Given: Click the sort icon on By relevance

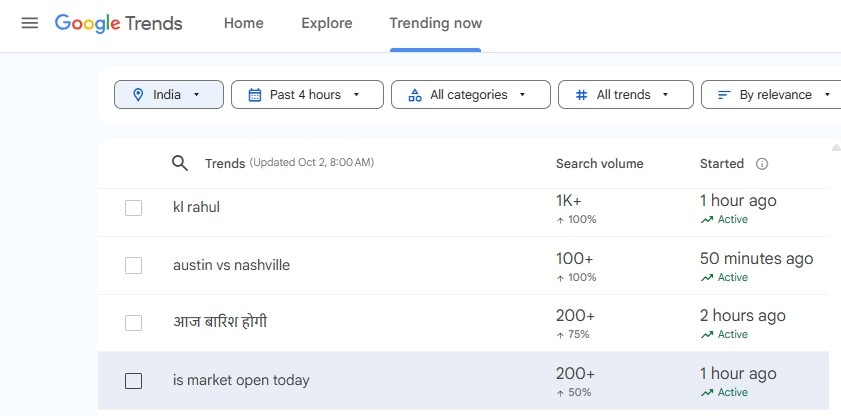Looking at the screenshot, I should tap(724, 95).
